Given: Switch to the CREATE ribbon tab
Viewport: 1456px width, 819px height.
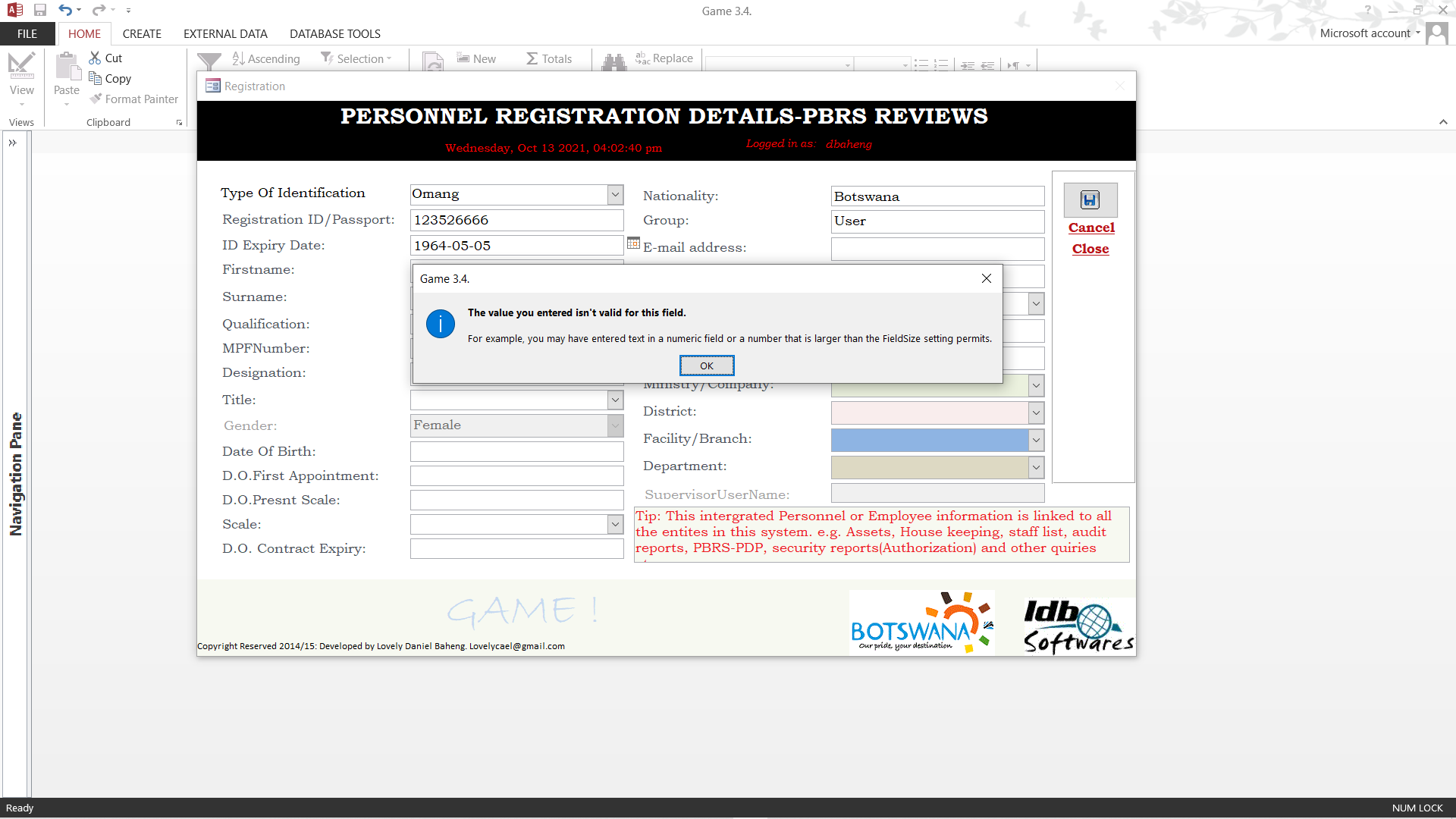Looking at the screenshot, I should click(142, 33).
